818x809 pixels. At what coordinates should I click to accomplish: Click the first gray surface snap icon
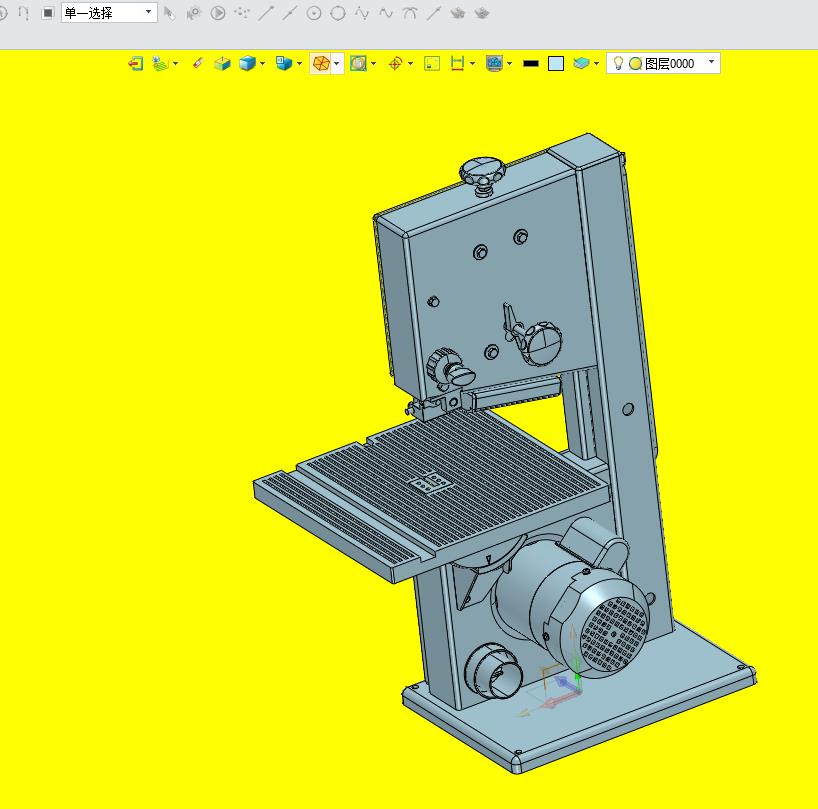[458, 13]
